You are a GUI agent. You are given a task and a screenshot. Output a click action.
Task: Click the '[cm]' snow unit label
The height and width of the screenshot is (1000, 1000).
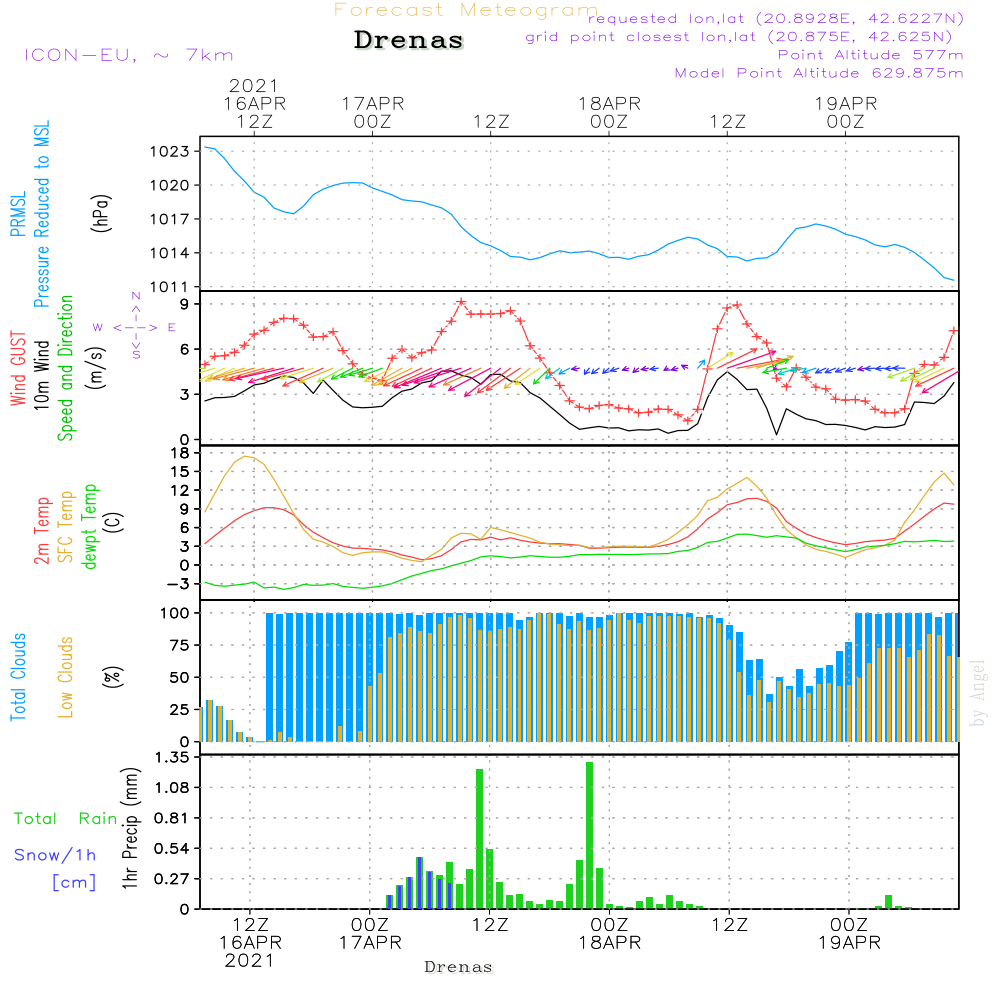tap(74, 882)
